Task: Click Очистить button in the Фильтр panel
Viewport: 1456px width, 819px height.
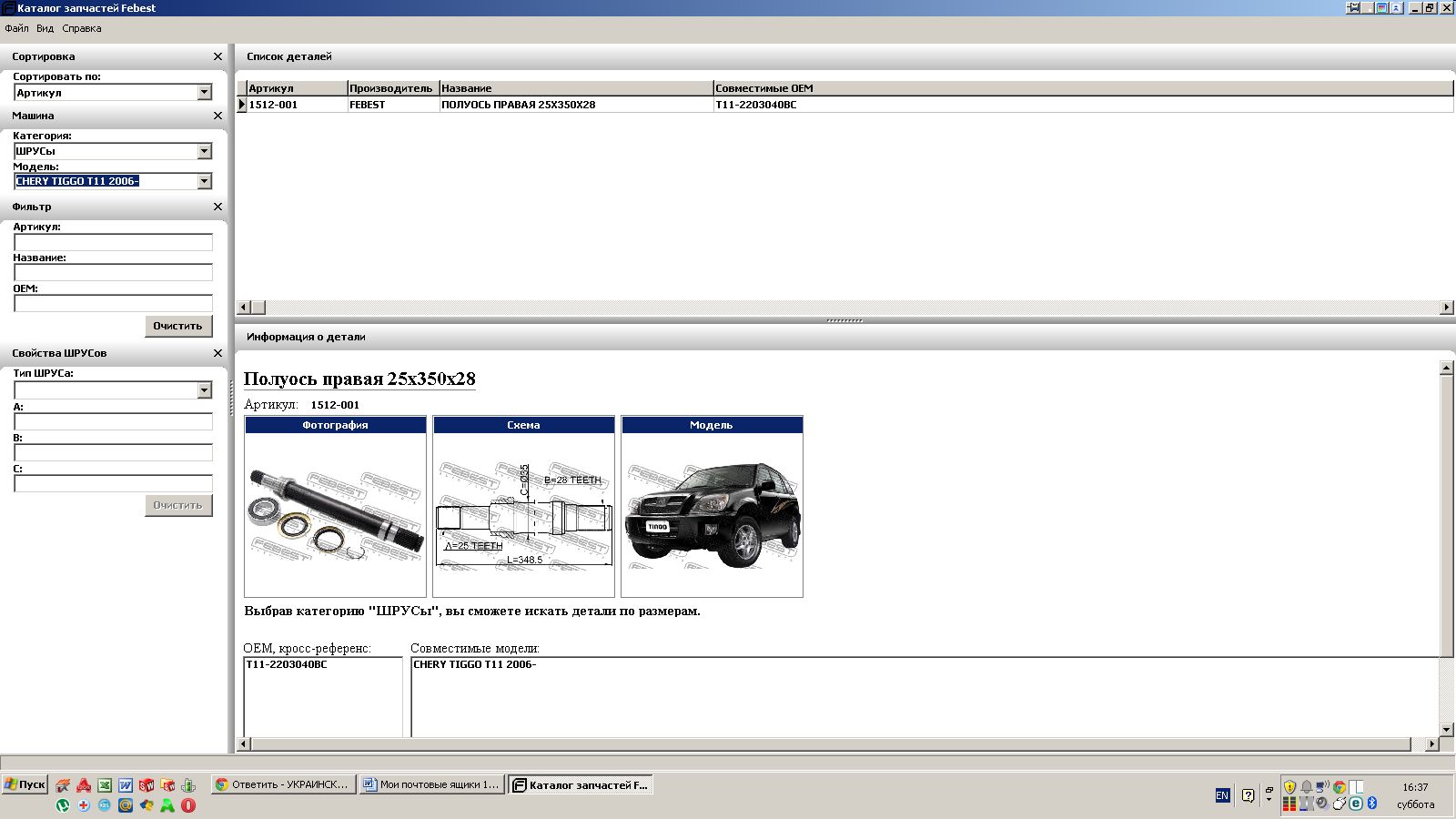Action: [178, 326]
